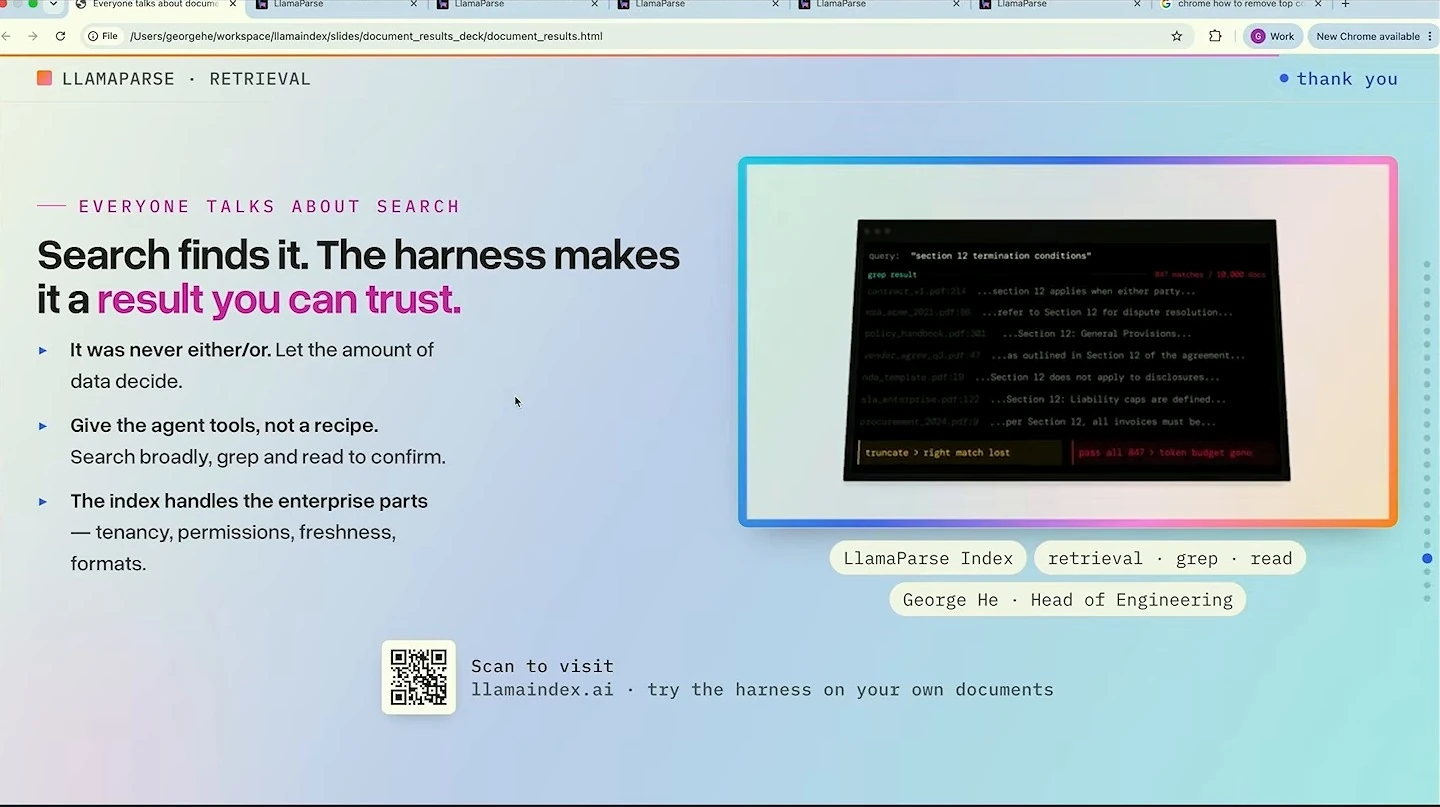Close the 'Everyone talks about docume' tab

coord(233,4)
